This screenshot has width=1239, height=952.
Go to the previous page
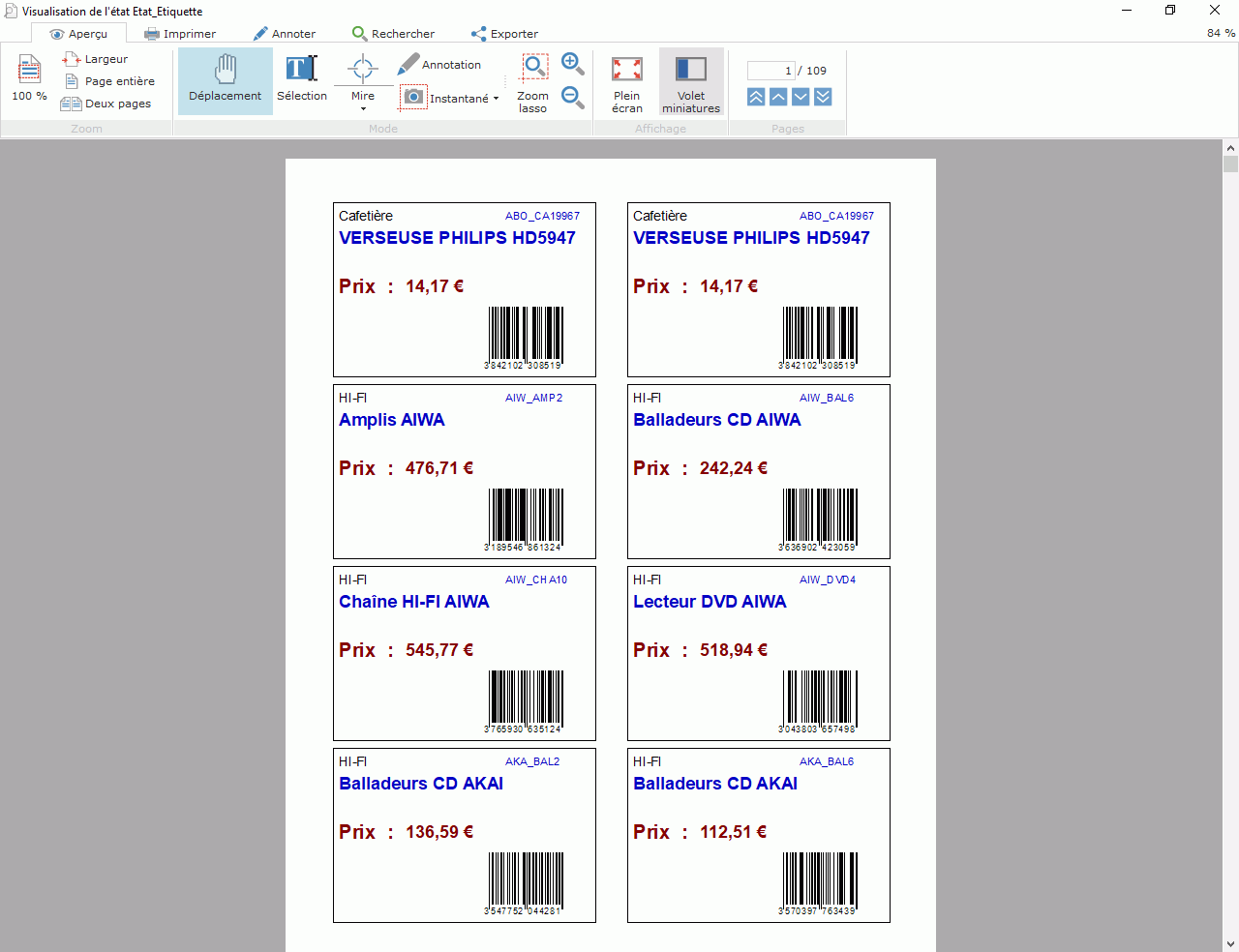coord(778,97)
